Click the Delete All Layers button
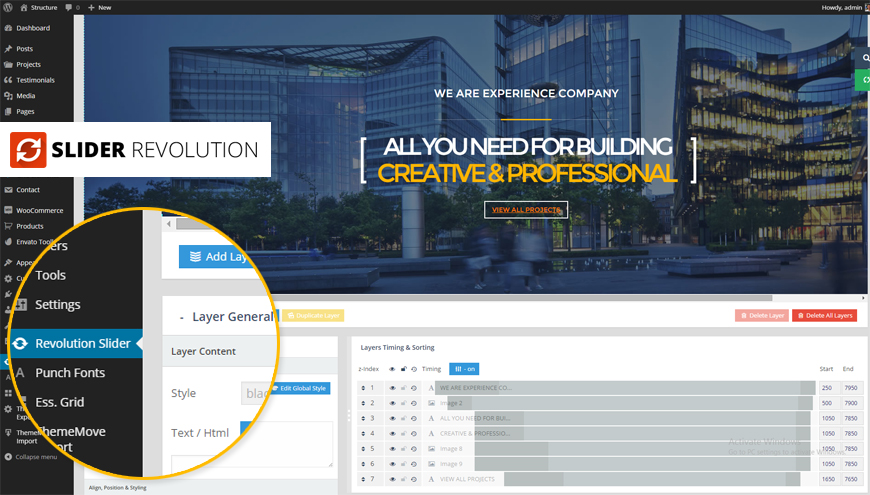Screen dimensions: 870x495 coord(824,315)
